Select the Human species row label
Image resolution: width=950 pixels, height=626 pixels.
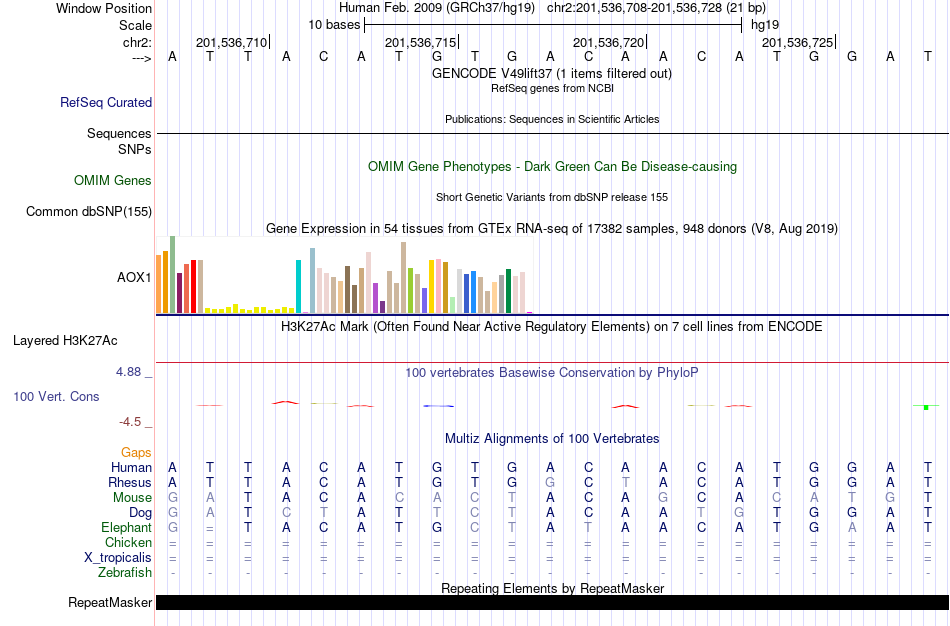tap(131, 467)
